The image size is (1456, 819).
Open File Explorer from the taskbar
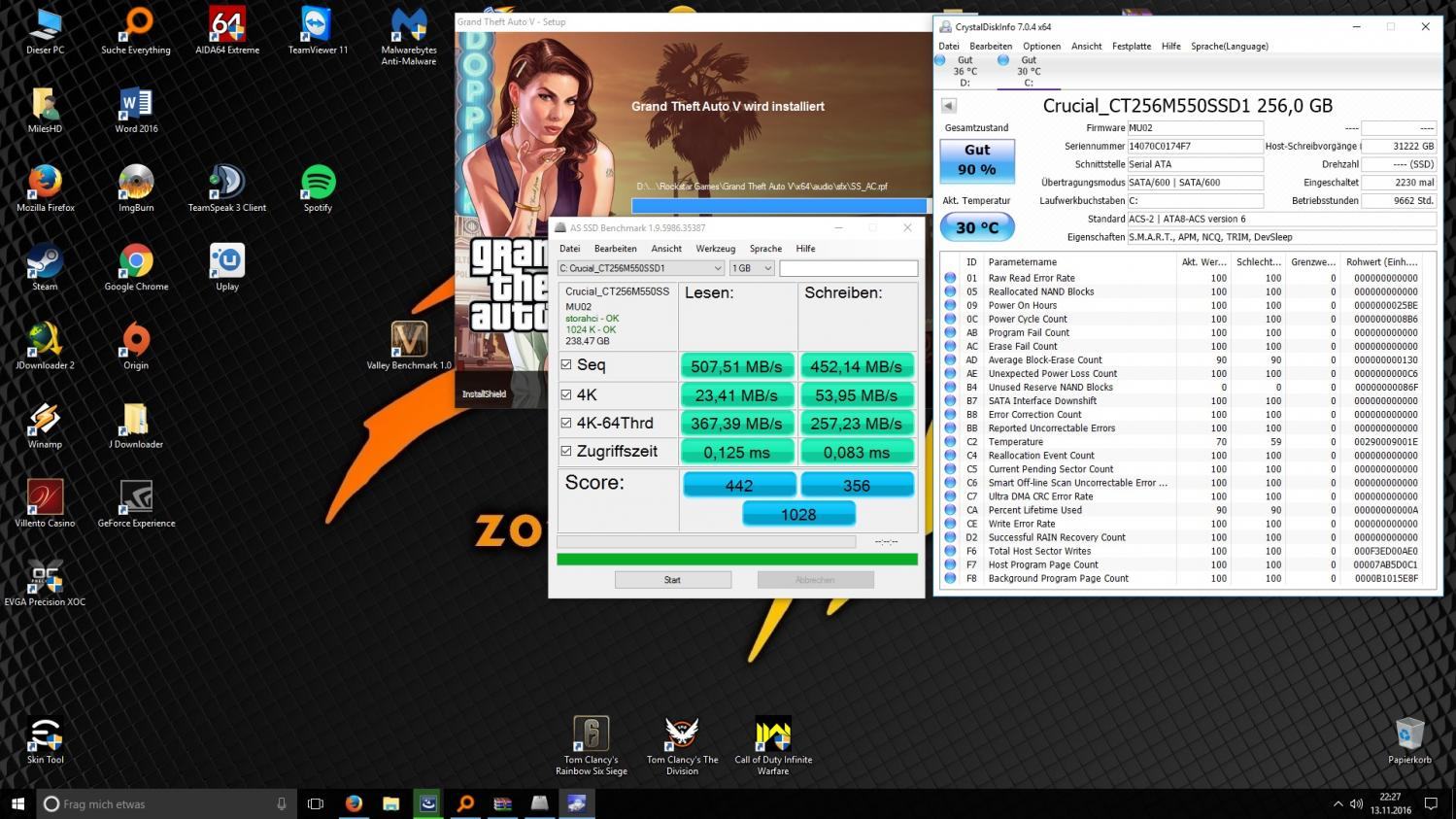pyautogui.click(x=390, y=803)
